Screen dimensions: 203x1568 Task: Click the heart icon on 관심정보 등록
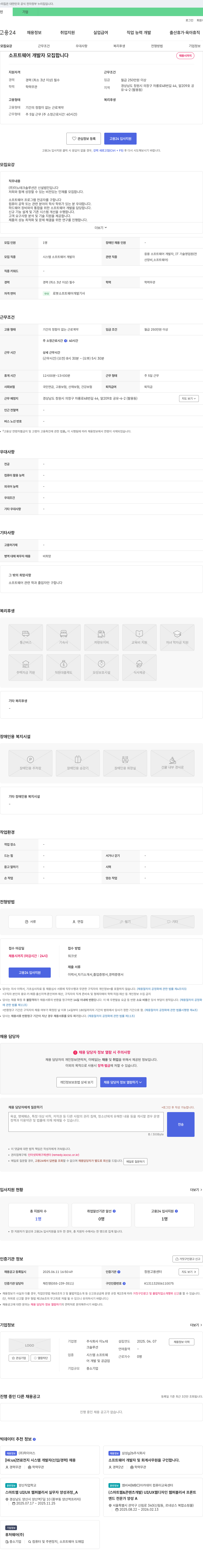point(74,139)
